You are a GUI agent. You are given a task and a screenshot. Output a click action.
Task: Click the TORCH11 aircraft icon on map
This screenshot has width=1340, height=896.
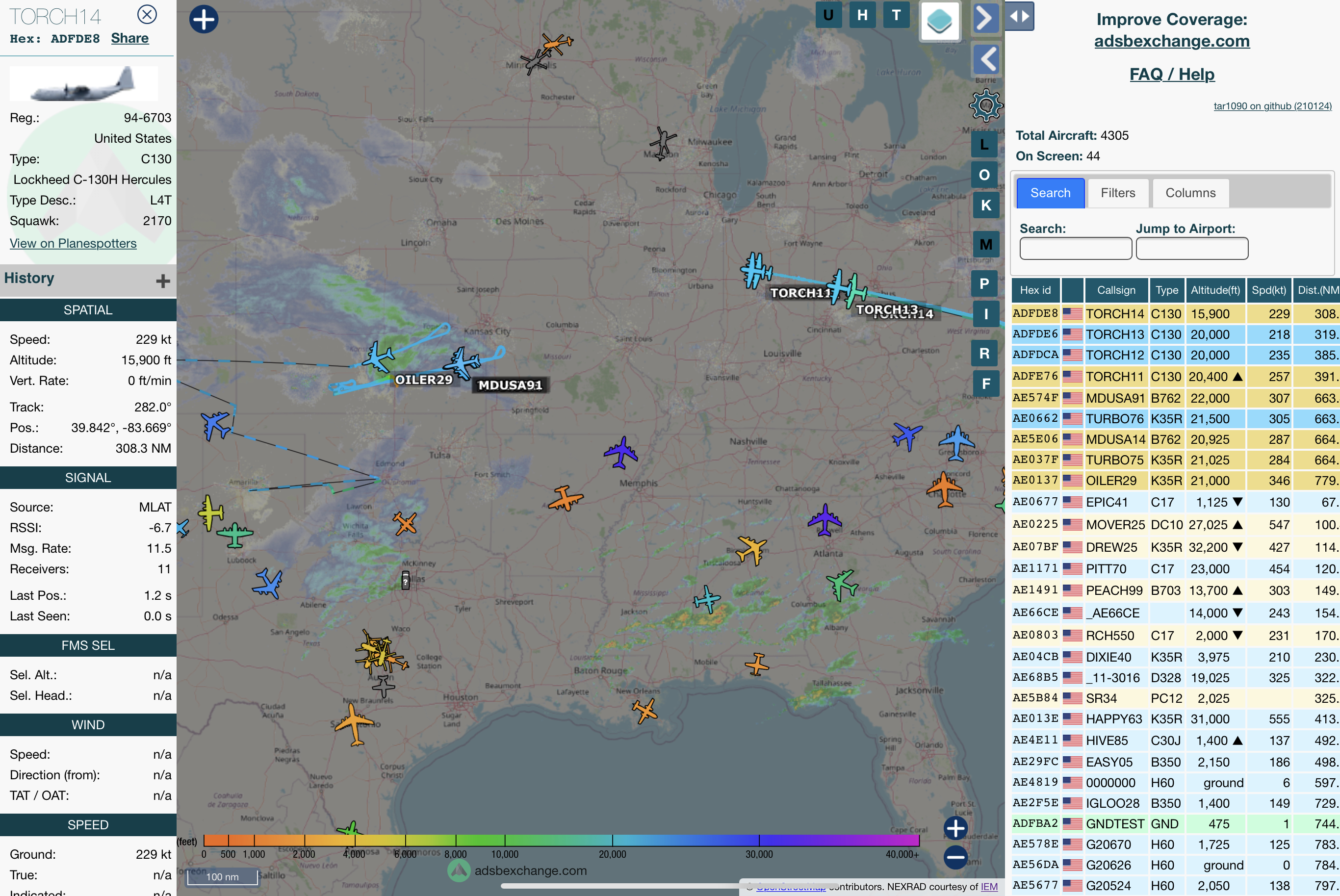(x=756, y=270)
